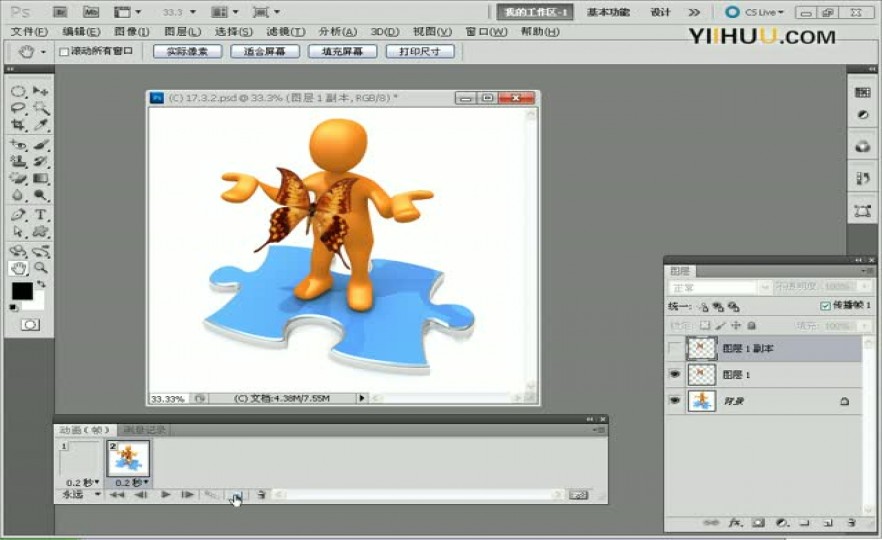Select the Lasso tool

18,107
